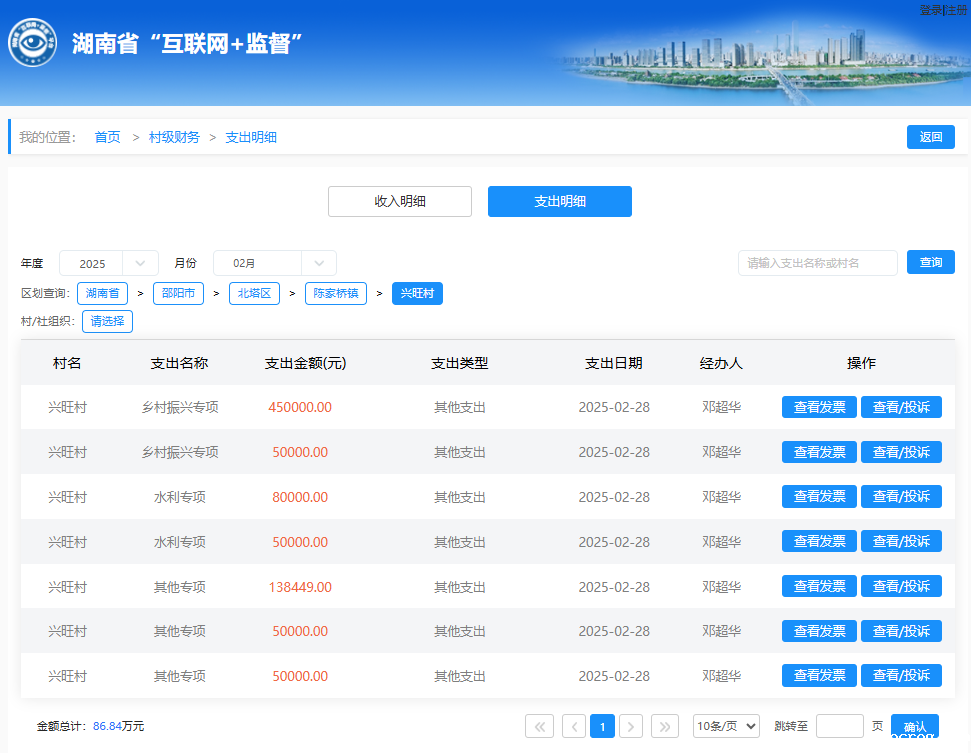Open the 10条/页 page size selector
Viewport: 971px width, 753px height.
(726, 726)
